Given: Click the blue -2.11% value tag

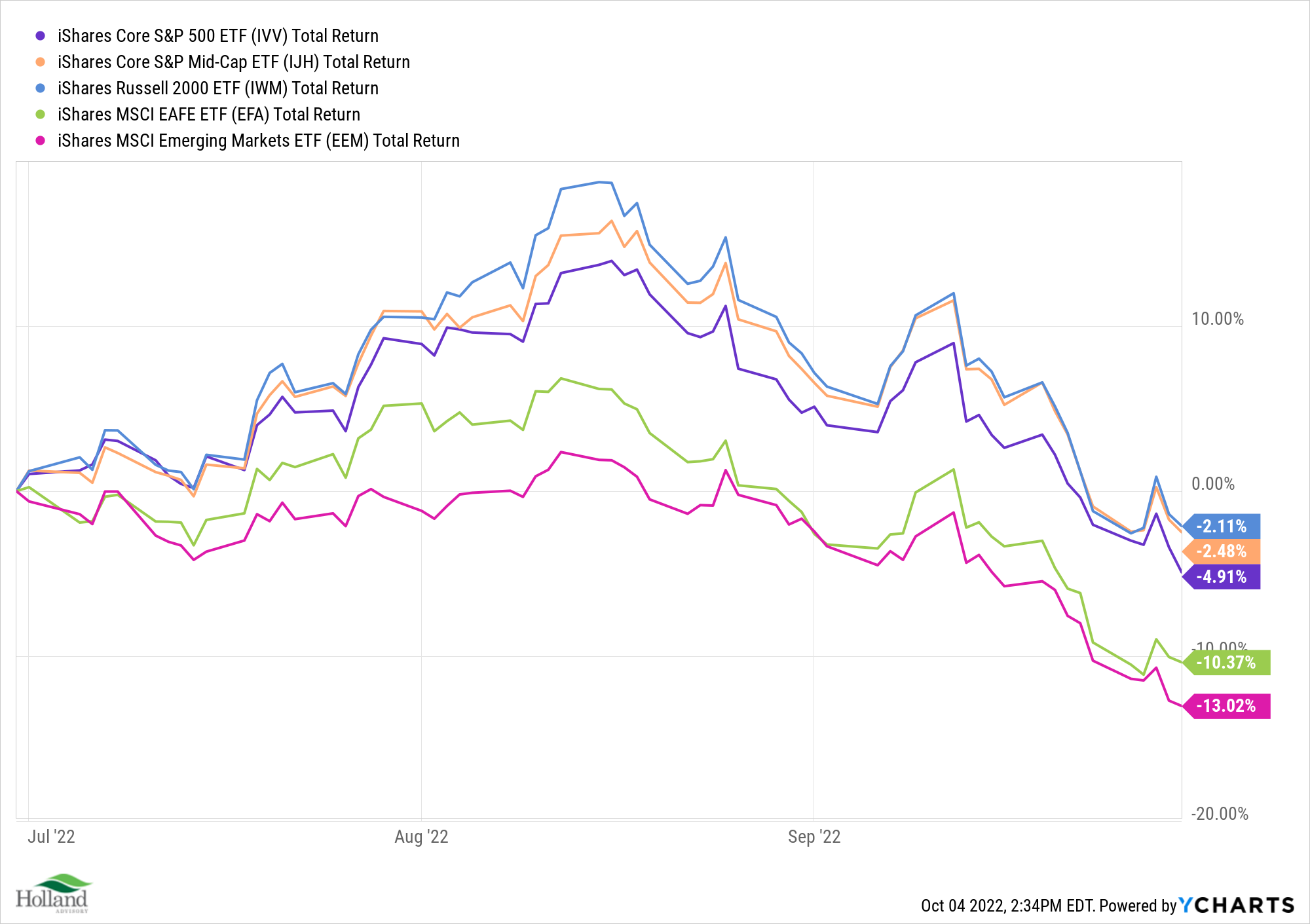Looking at the screenshot, I should click(x=1222, y=527).
